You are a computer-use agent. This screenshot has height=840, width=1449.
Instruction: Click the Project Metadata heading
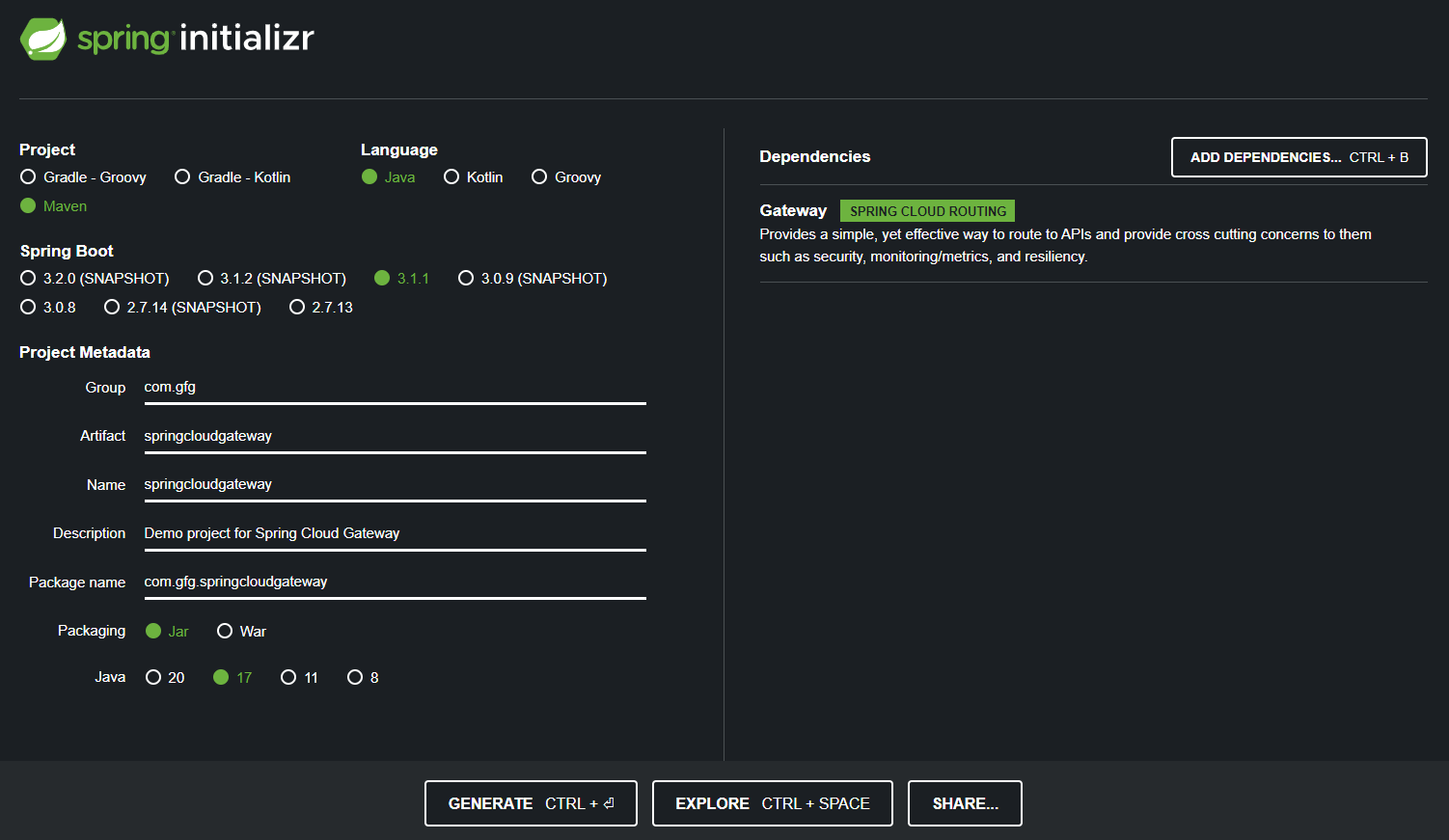[x=85, y=352]
